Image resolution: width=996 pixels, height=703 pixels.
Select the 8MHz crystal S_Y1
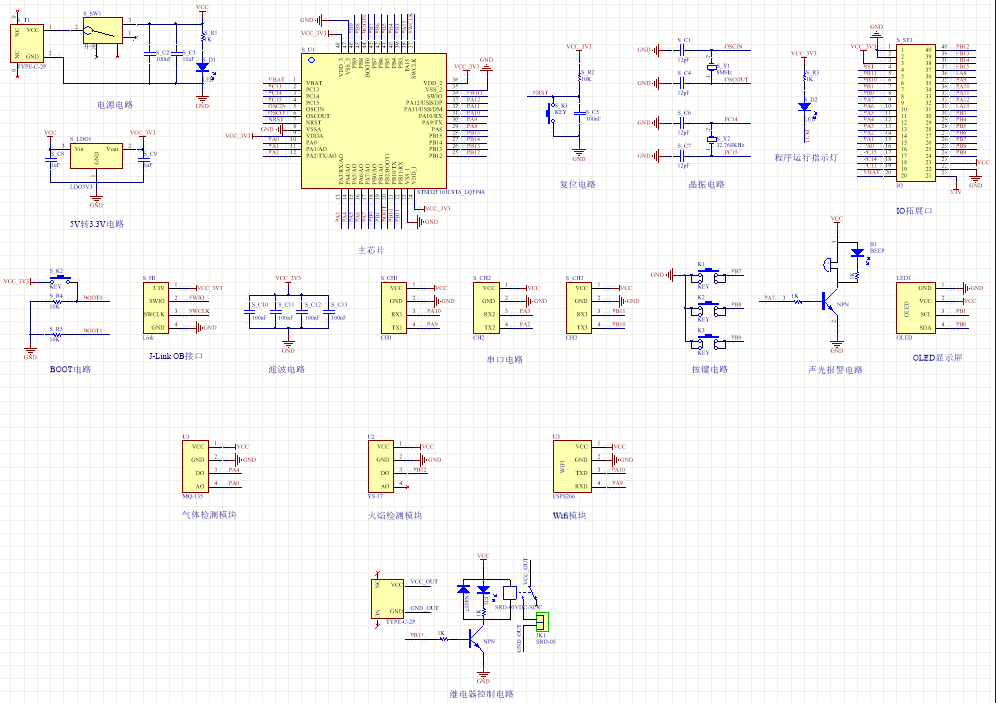pos(711,67)
